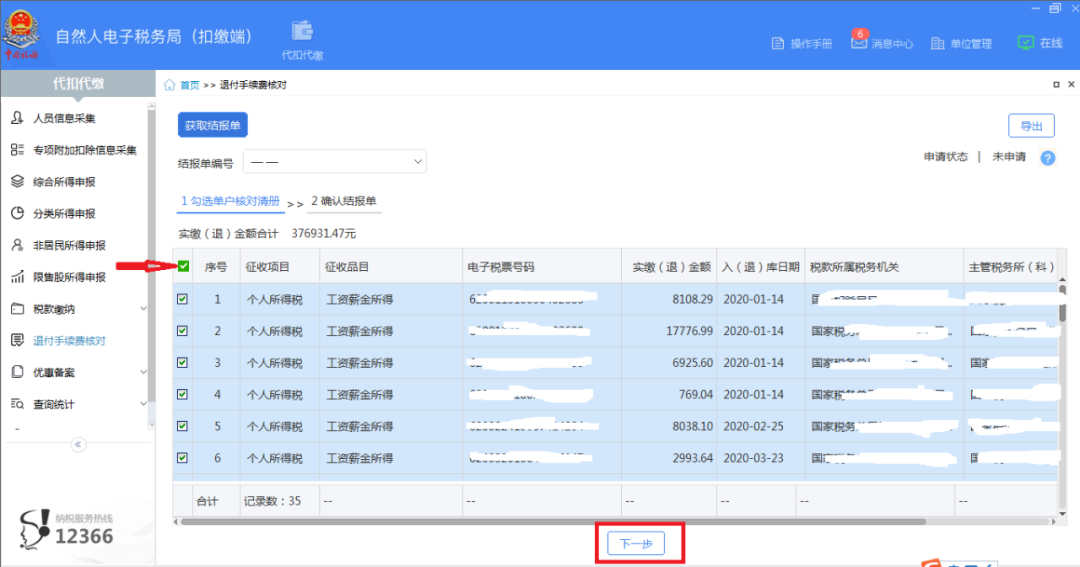
Task: Click the 人员信息采集 person icon
Action: coord(17,118)
